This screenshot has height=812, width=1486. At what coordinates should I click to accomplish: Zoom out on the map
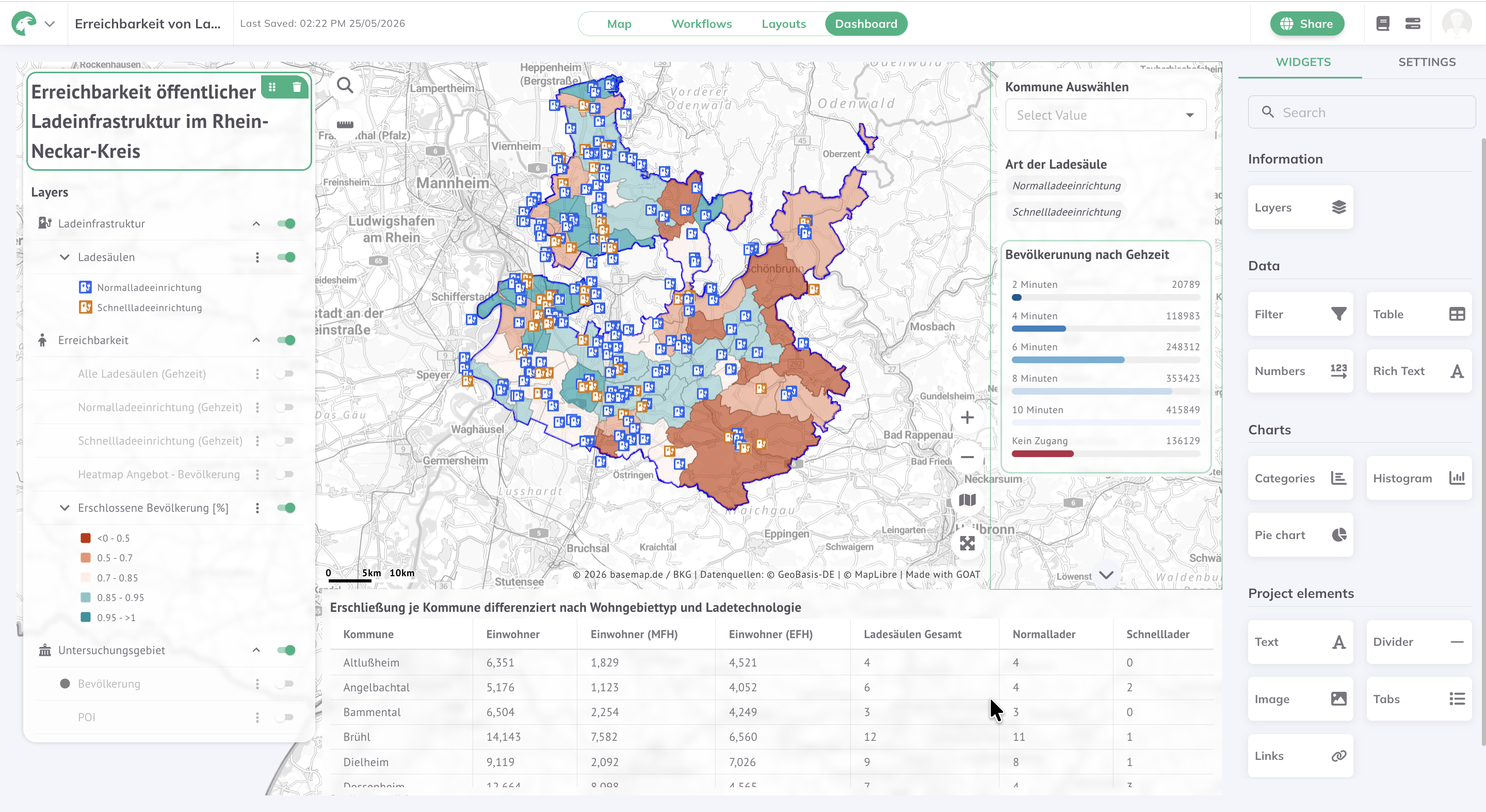tap(967, 457)
